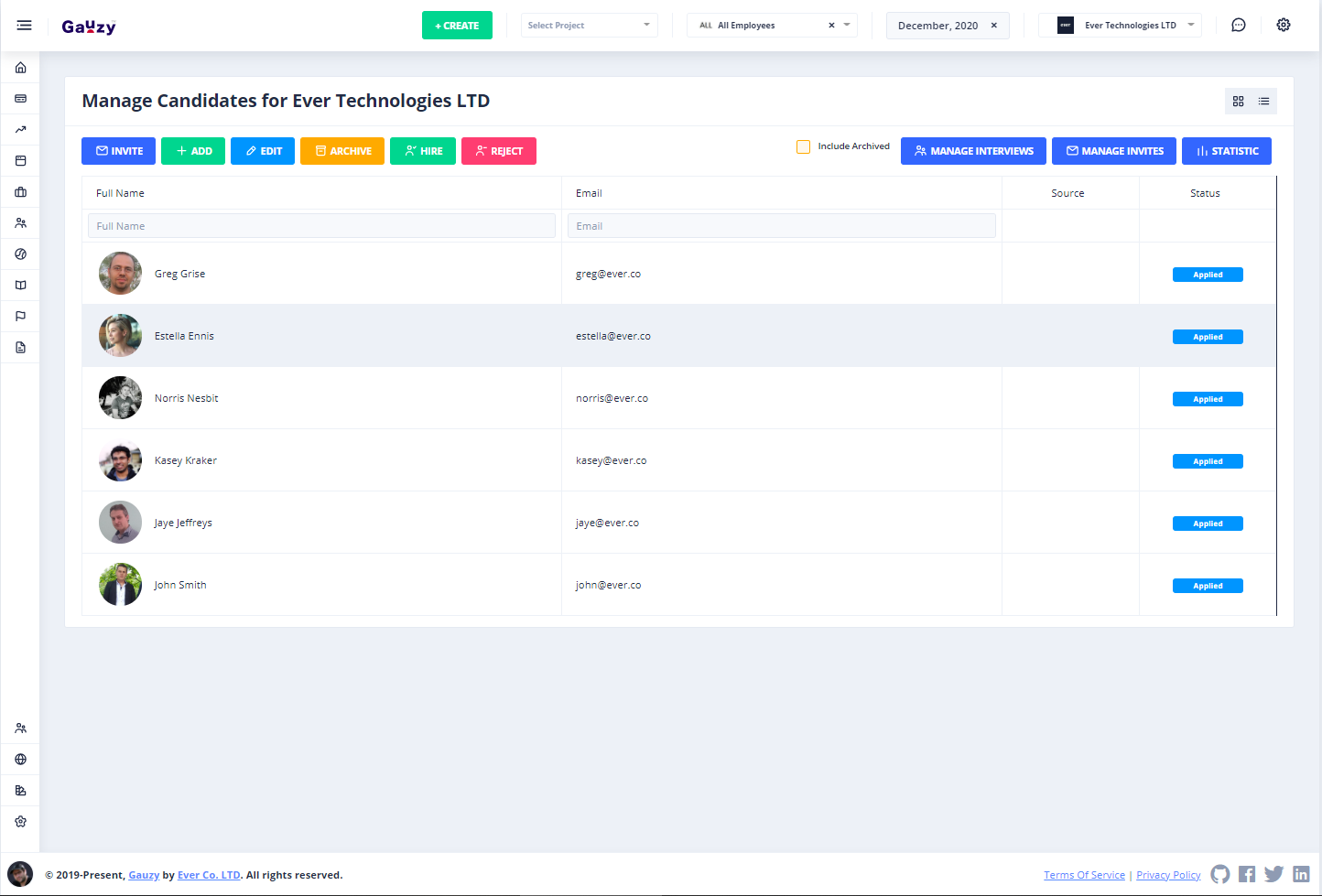Switch to card grid view
Screen dimensions: 1322x896
(1238, 102)
